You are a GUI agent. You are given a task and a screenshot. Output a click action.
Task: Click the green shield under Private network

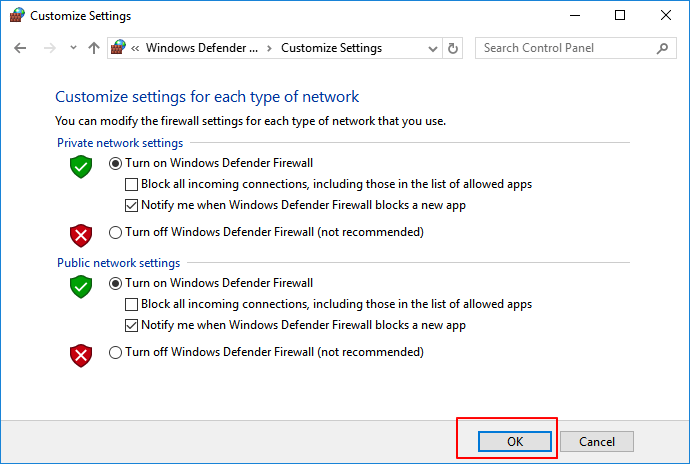click(81, 167)
